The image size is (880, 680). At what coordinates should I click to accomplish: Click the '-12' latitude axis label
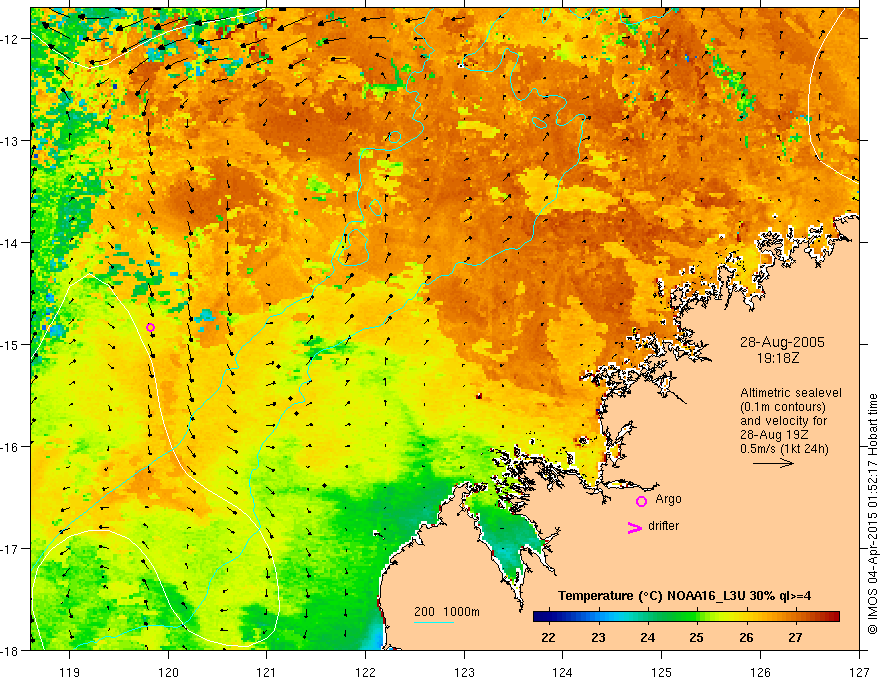click(x=11, y=39)
